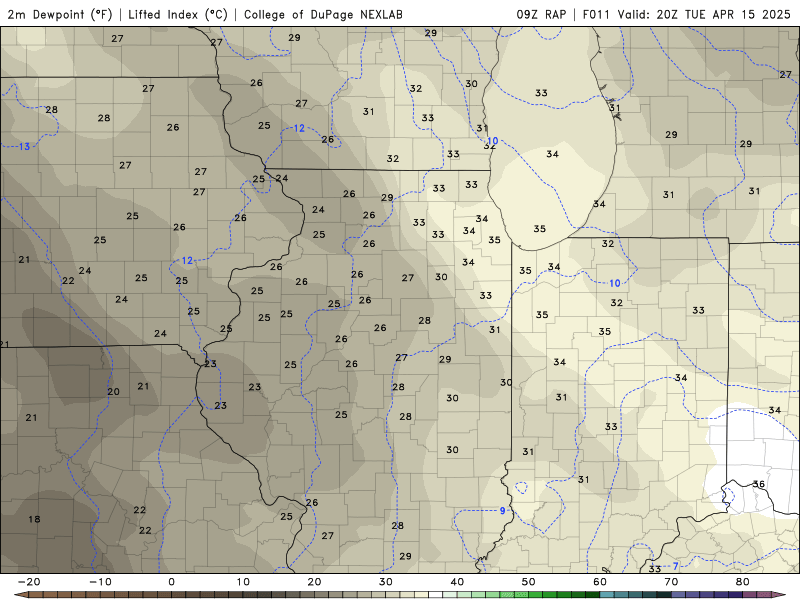Click the black dewpoint value "18" on the map
This screenshot has width=800, height=600.
click(x=34, y=519)
